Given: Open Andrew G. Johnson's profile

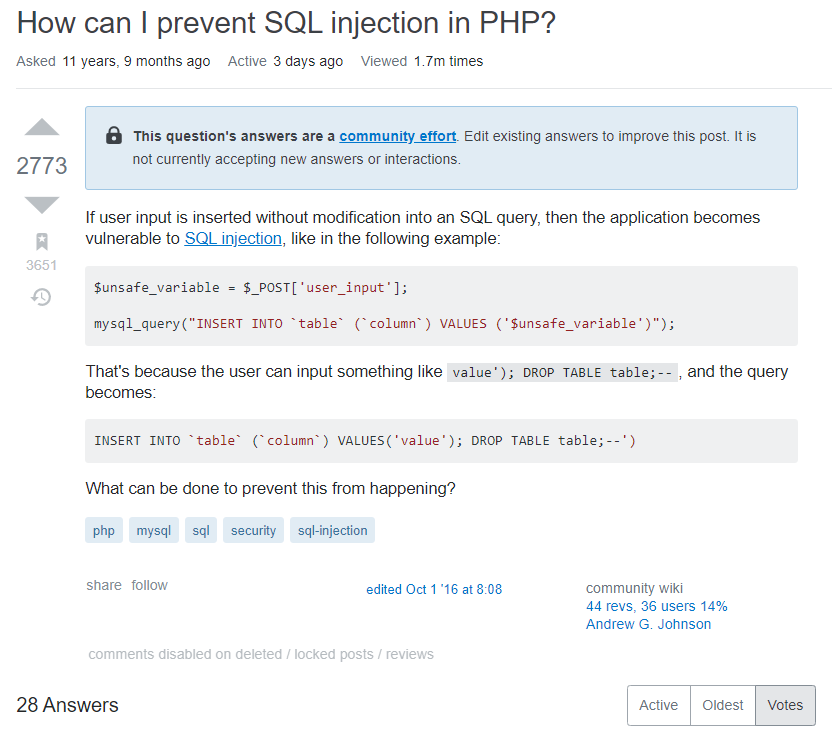Looking at the screenshot, I should [648, 624].
